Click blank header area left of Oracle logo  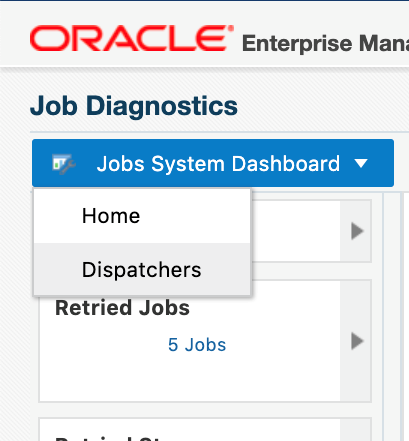[15, 37]
